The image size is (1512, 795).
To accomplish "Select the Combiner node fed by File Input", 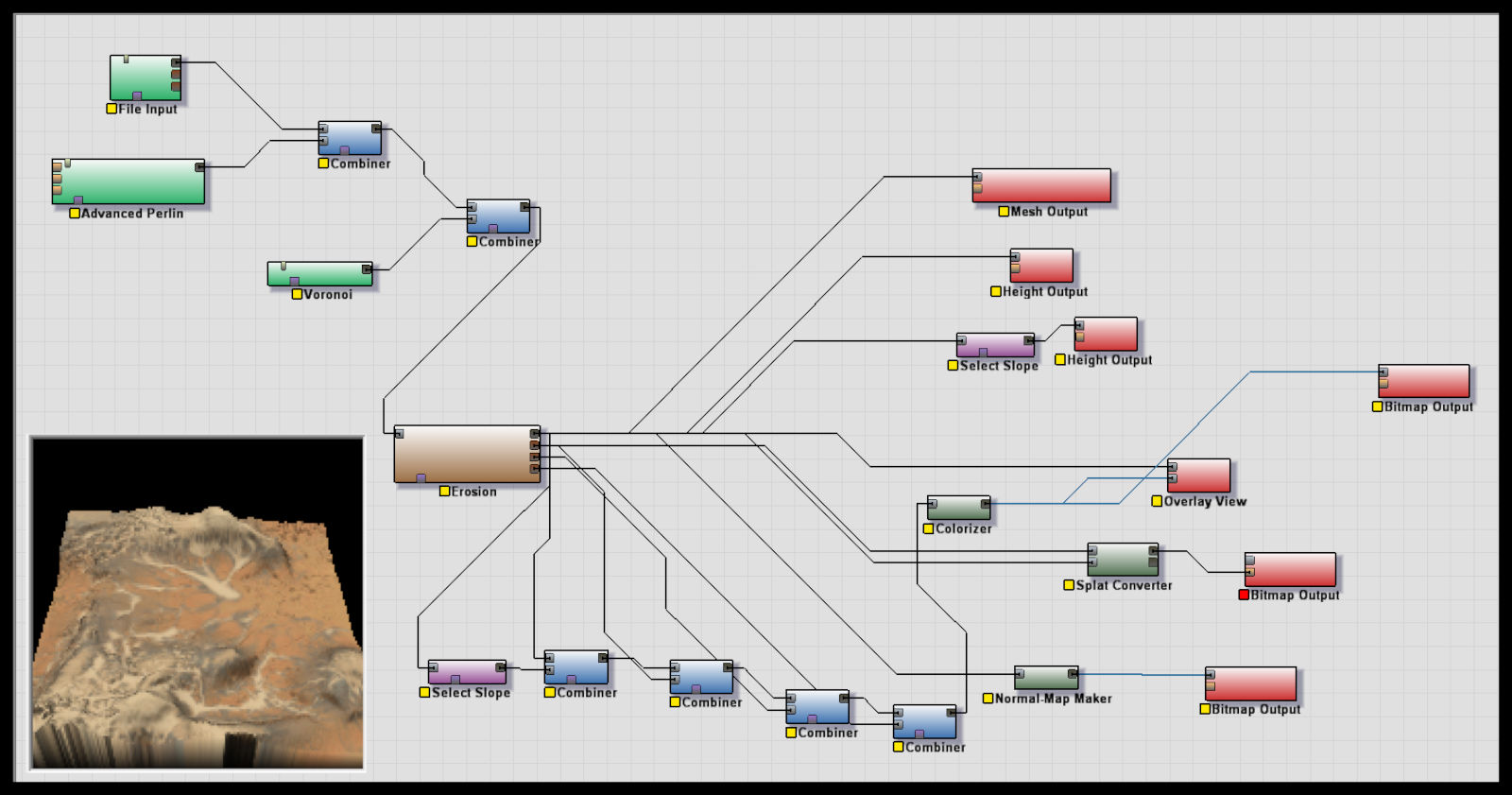I will 350,137.
